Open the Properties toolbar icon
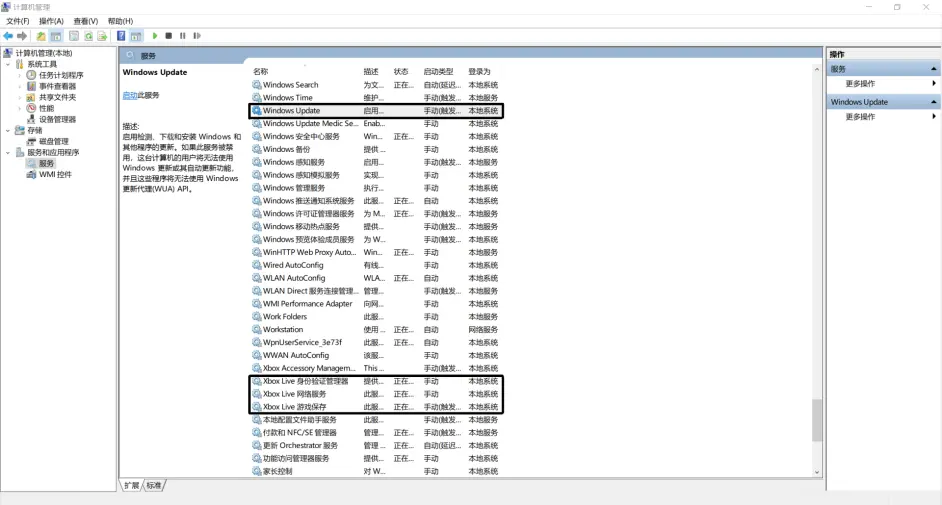Viewport: 942px width, 505px height. click(74, 36)
